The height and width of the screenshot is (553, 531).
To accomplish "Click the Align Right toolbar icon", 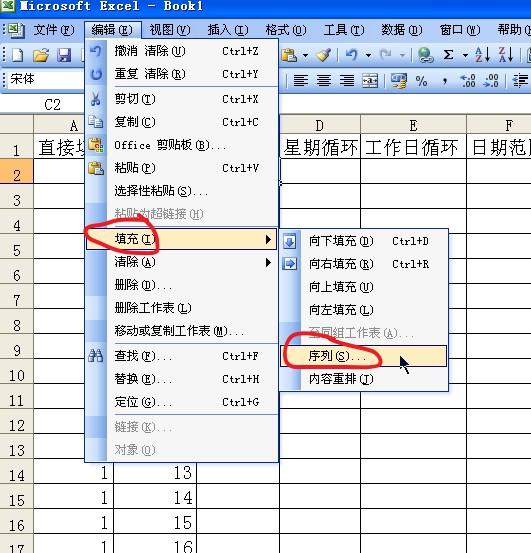I will pos(347,81).
